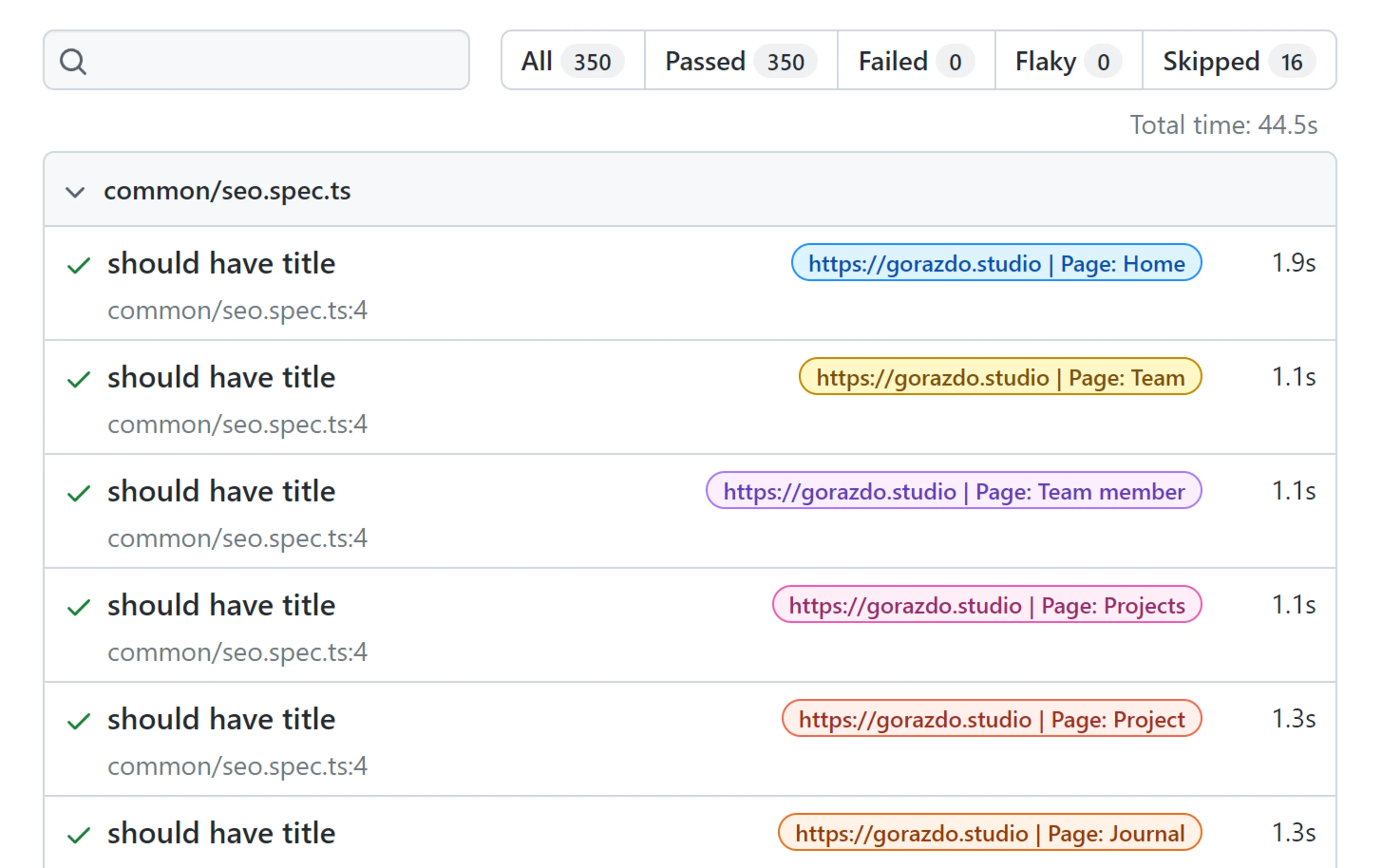Filter by pink Page: Projects tag
Screen dimensions: 1382x868
pyautogui.click(x=986, y=605)
